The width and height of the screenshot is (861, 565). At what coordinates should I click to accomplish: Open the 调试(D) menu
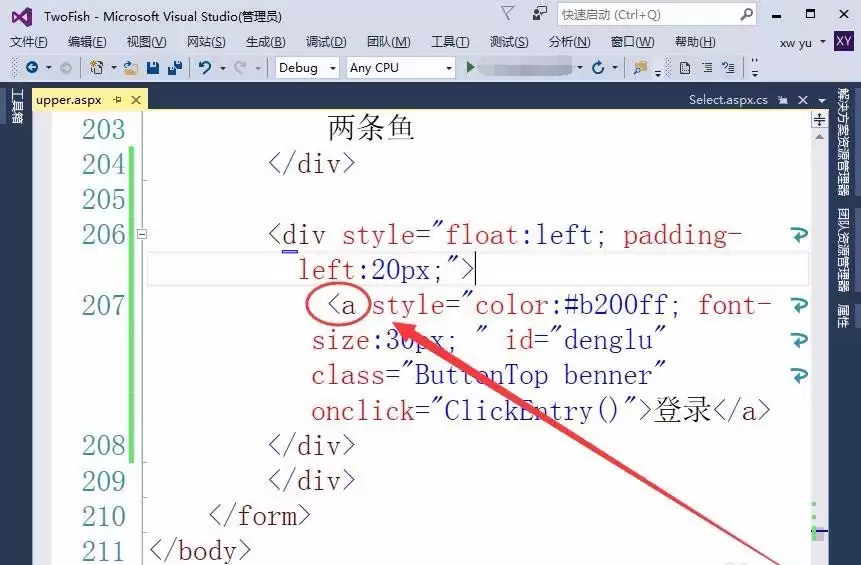pyautogui.click(x=326, y=42)
